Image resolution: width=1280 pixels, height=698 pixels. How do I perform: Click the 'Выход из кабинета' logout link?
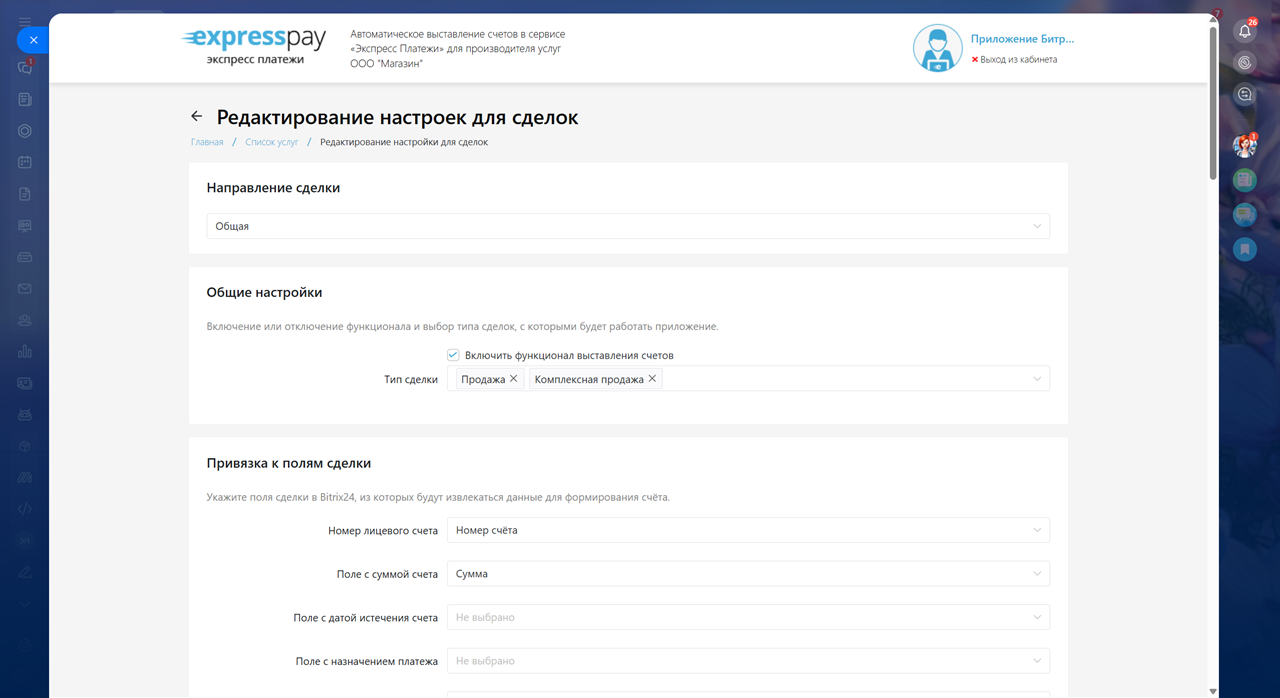(1018, 60)
